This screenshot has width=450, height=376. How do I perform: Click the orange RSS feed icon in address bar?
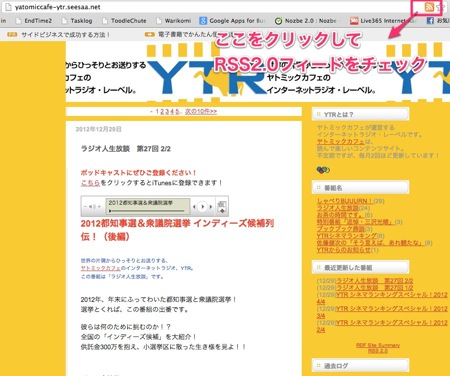(429, 7)
